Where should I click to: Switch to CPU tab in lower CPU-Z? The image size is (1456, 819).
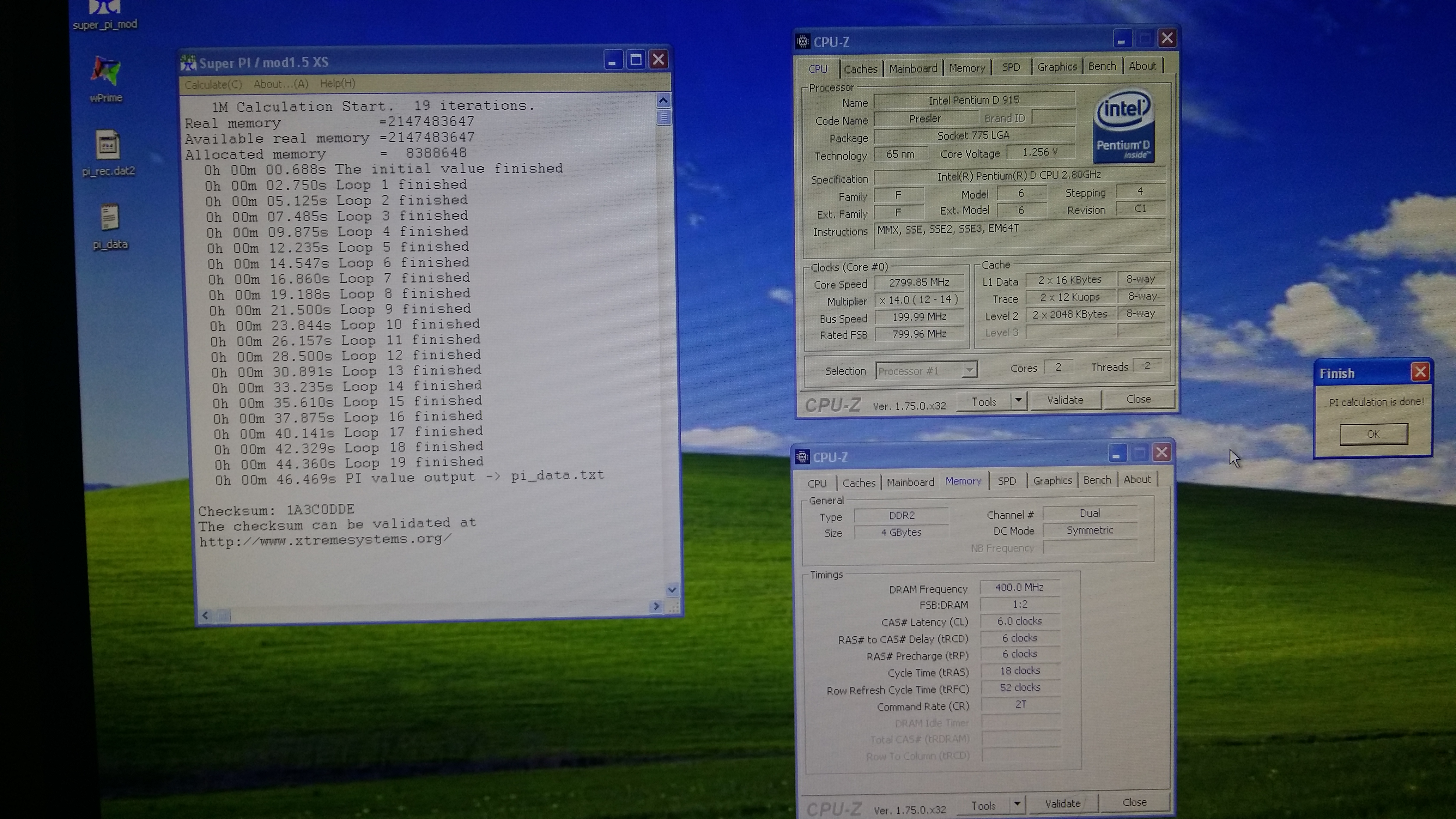(817, 483)
